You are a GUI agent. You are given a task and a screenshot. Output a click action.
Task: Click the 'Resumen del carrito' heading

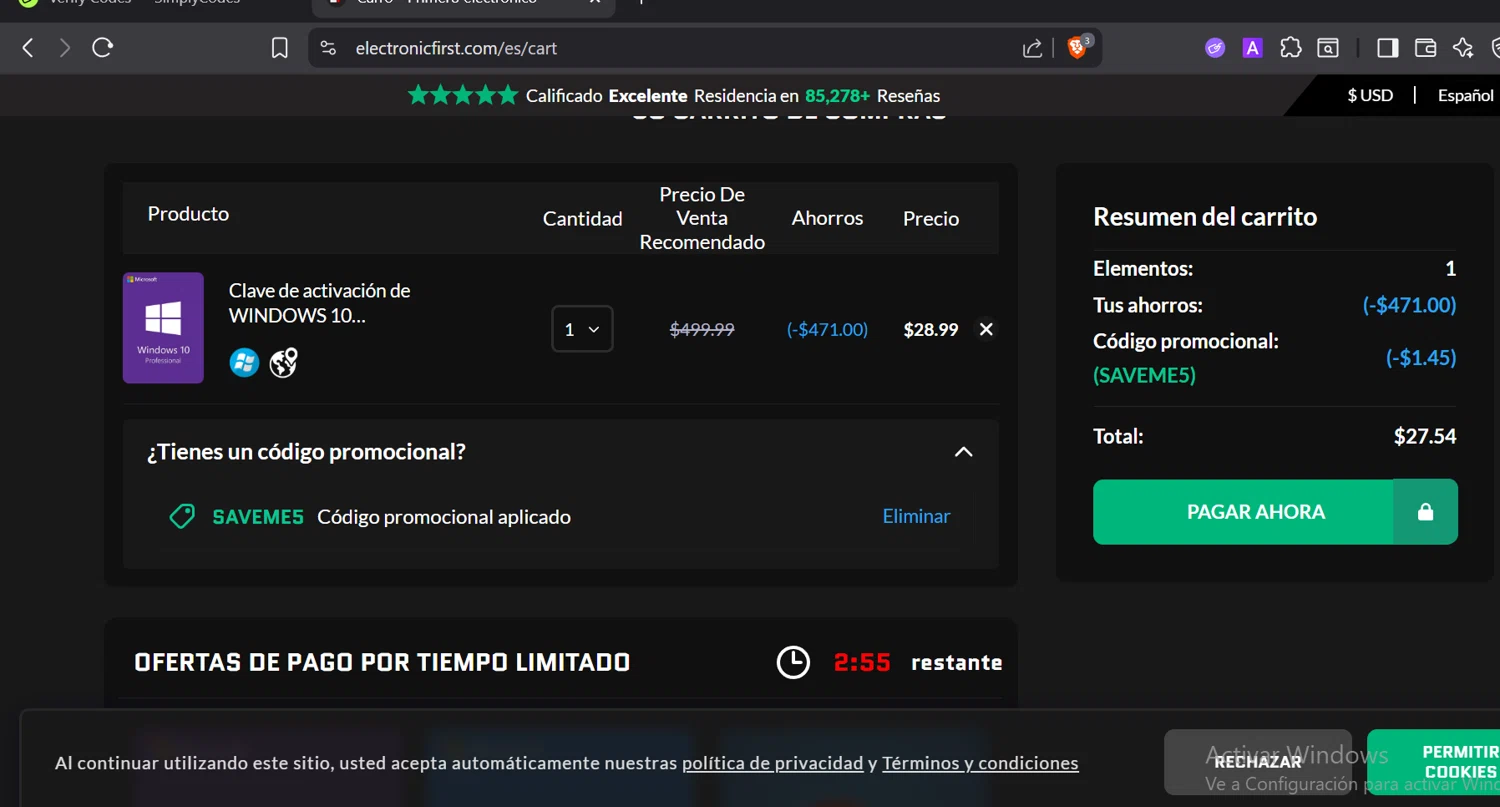point(1205,217)
